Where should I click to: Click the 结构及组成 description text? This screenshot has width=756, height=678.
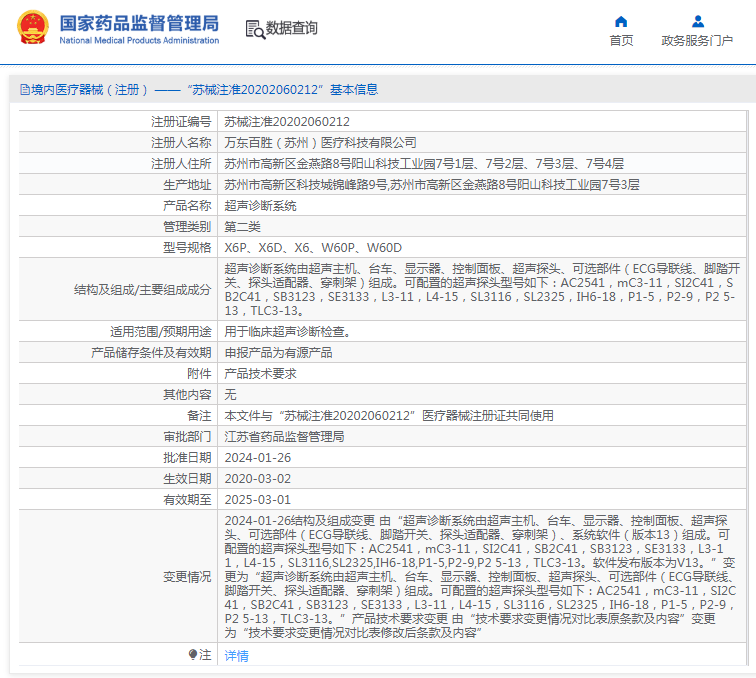pyautogui.click(x=482, y=290)
